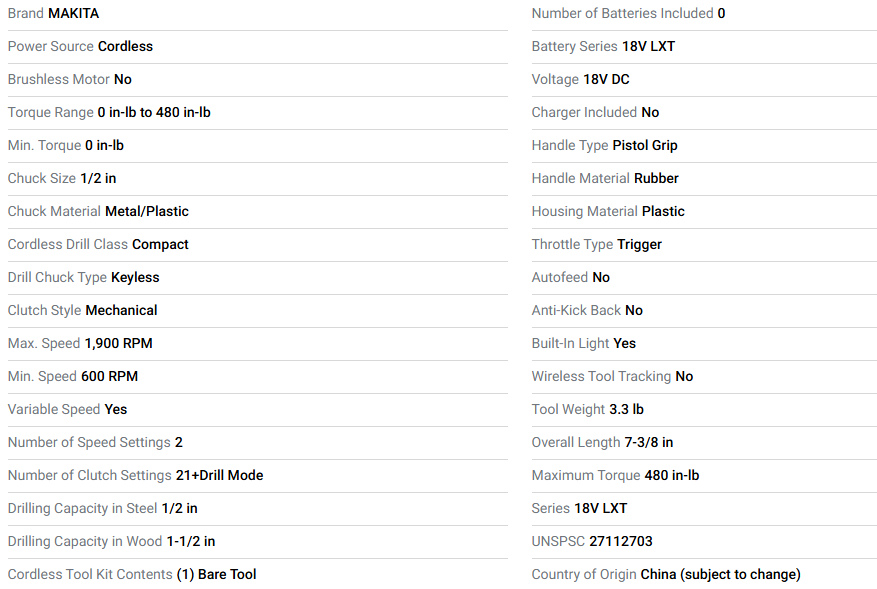Click the (1) Bare Tool kit contents

(x=216, y=574)
